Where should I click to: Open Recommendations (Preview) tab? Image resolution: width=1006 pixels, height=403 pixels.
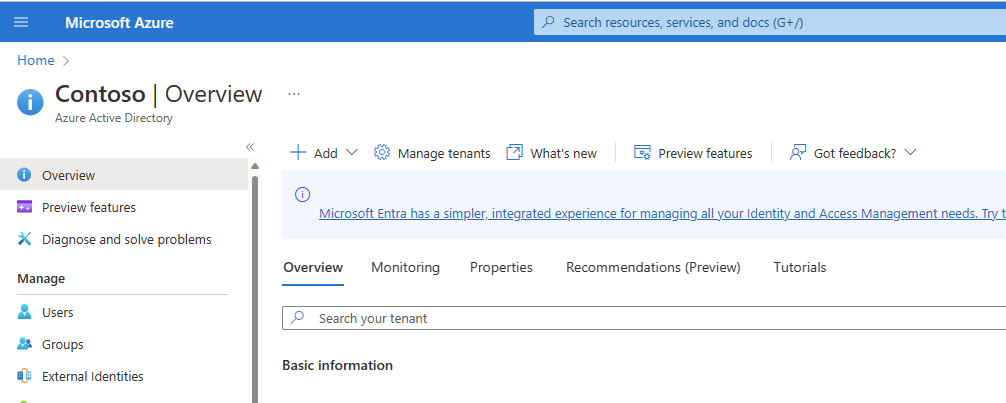653,267
